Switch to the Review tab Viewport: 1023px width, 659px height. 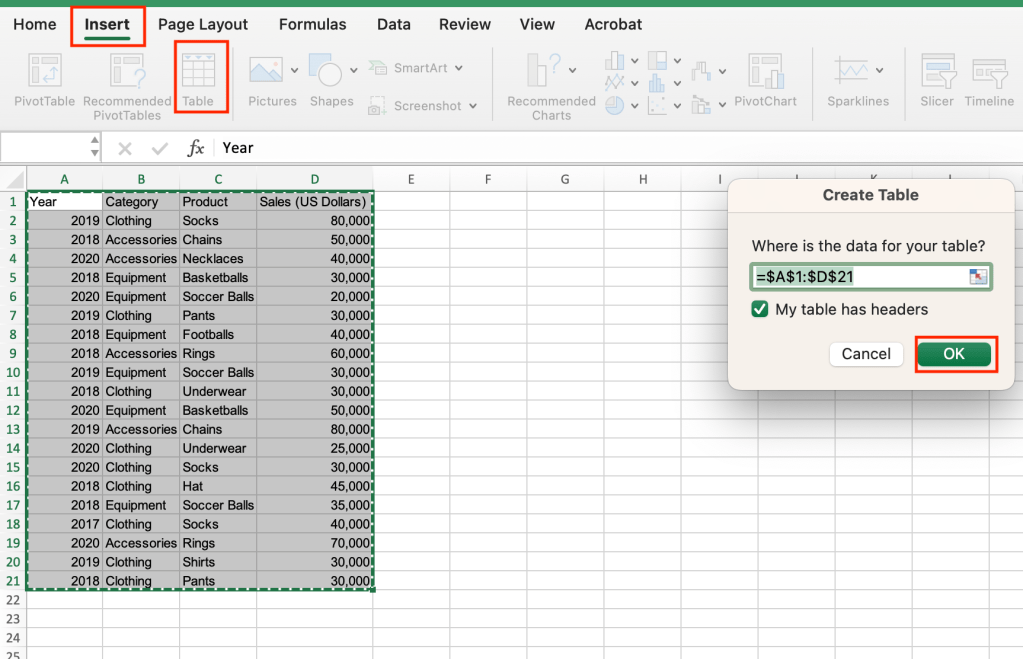pos(465,24)
